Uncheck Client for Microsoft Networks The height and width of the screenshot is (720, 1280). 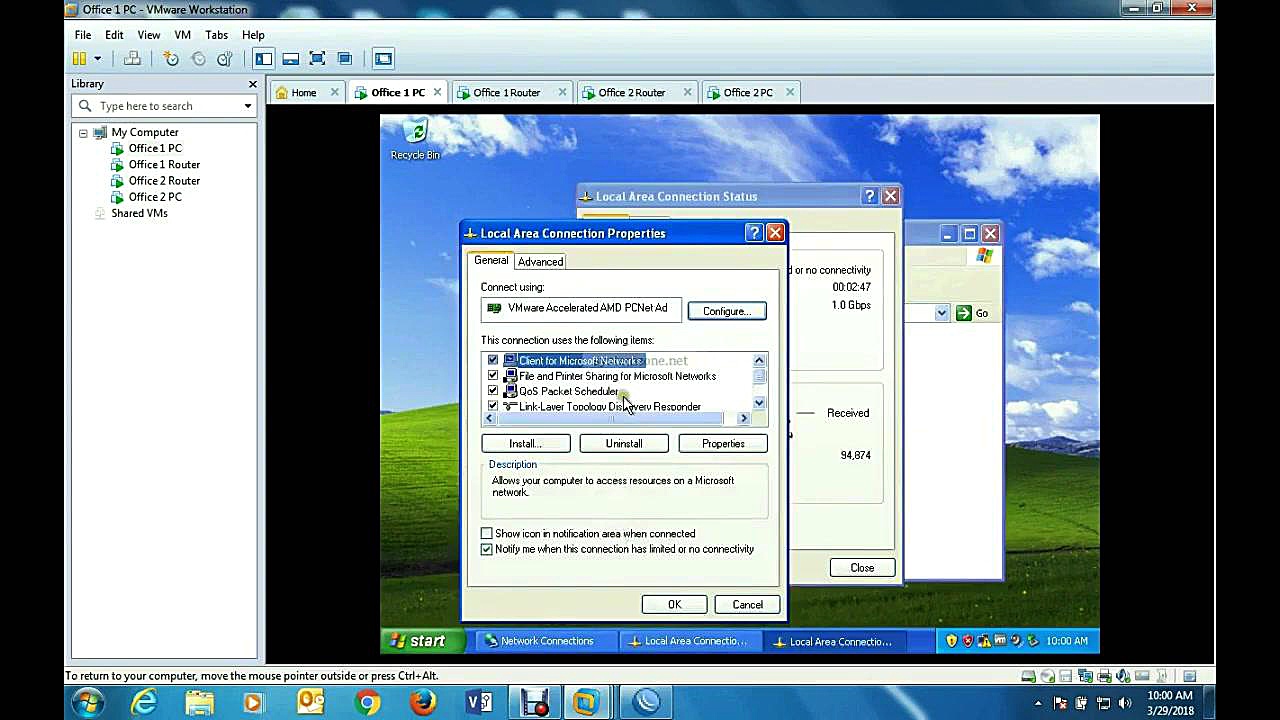point(493,361)
